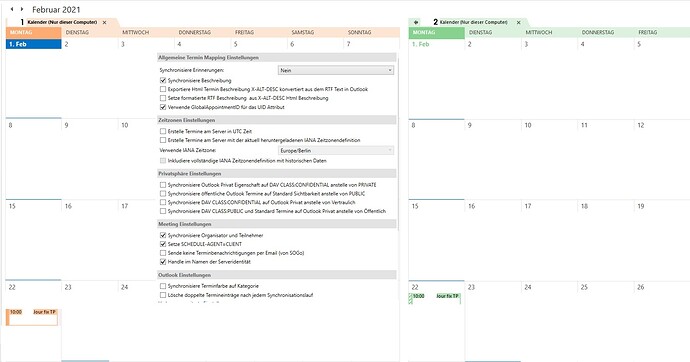Select 1. Feb in calendar 1
690x362 pixels.
click(33, 44)
